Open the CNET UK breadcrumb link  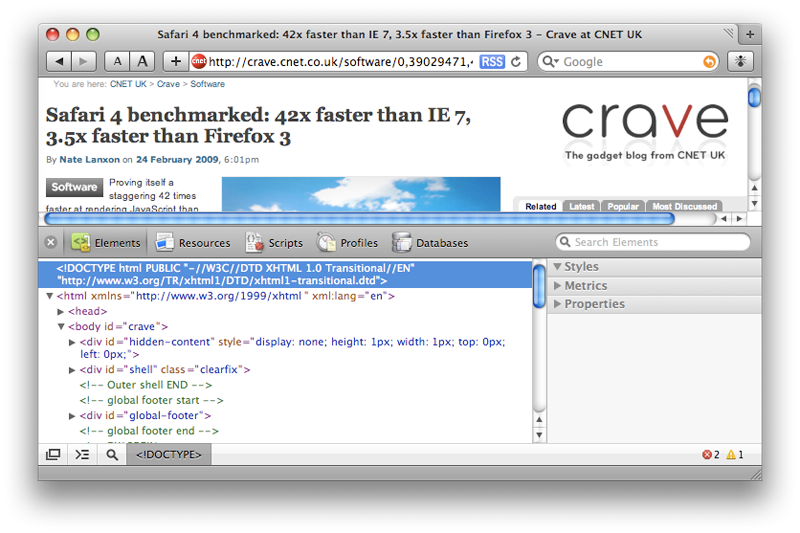click(128, 84)
